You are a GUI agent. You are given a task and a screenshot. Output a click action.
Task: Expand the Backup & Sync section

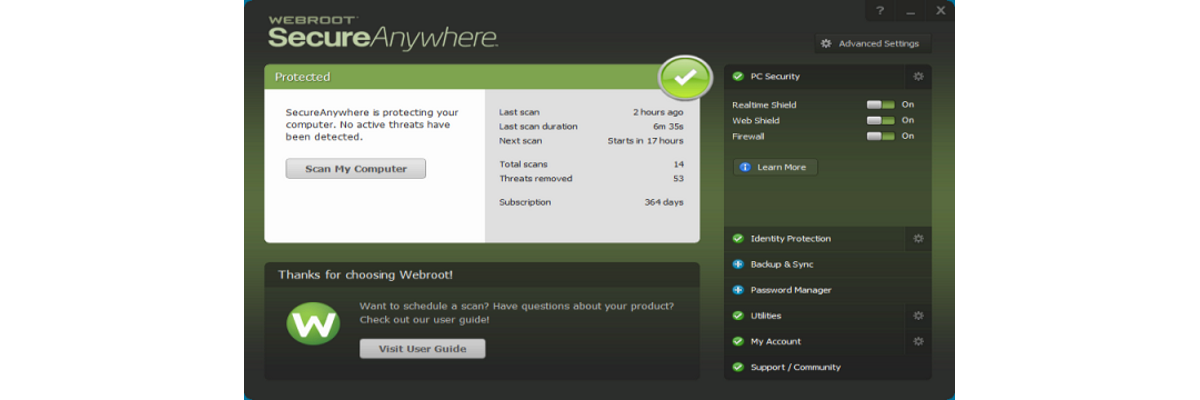click(828, 264)
